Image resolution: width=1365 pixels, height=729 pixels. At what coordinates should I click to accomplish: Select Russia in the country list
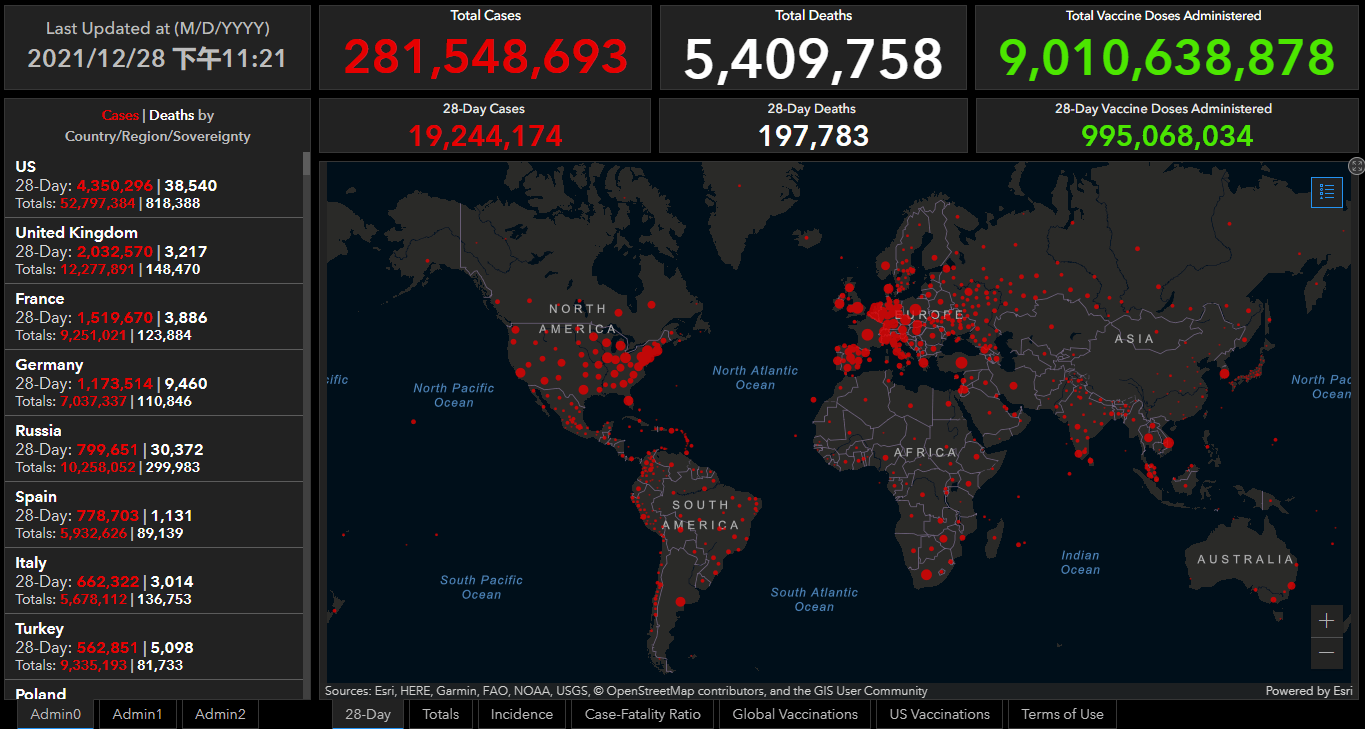pos(154,449)
